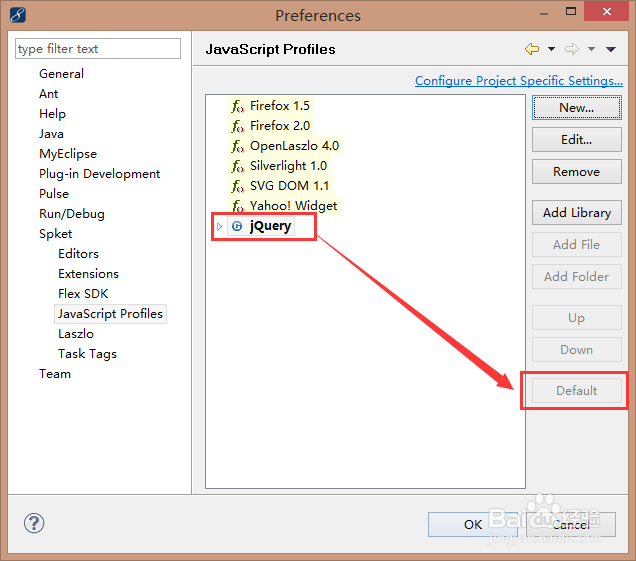Click the Firefox 1.5 profile icon
This screenshot has width=636, height=561.
(x=238, y=106)
